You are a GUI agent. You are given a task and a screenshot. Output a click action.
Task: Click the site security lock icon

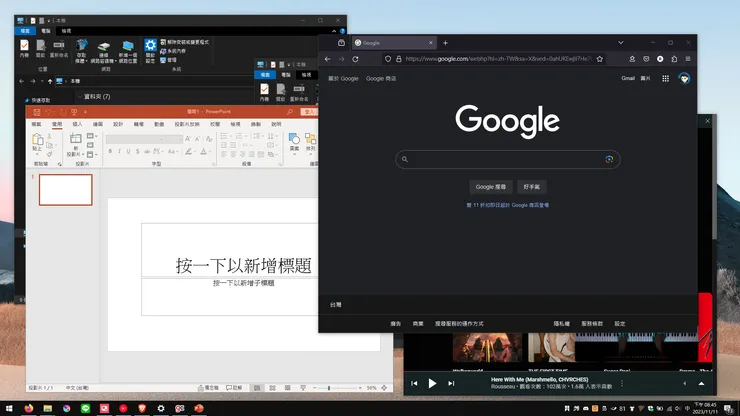[x=399, y=59]
